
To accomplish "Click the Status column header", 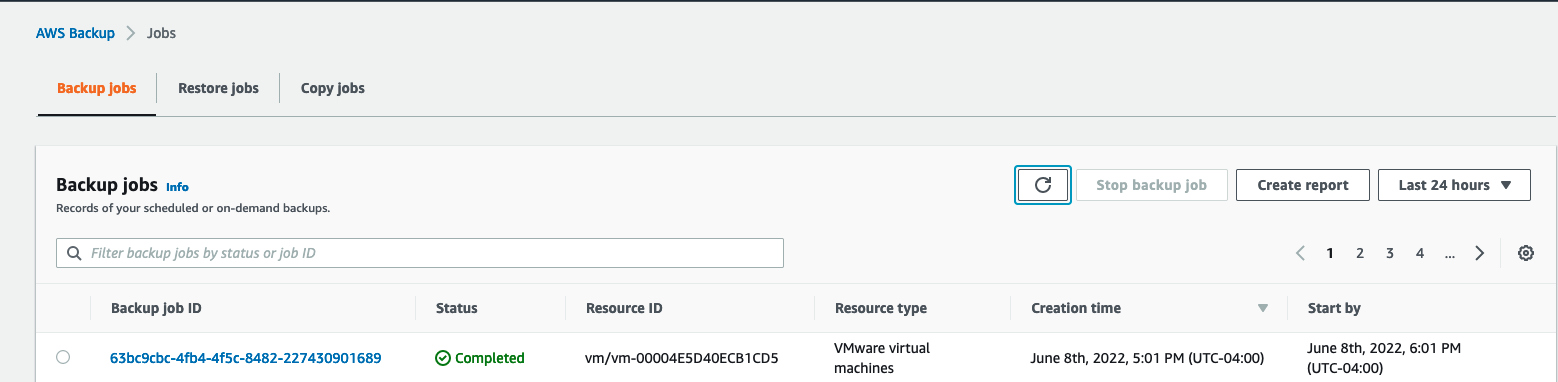I will click(x=457, y=308).
